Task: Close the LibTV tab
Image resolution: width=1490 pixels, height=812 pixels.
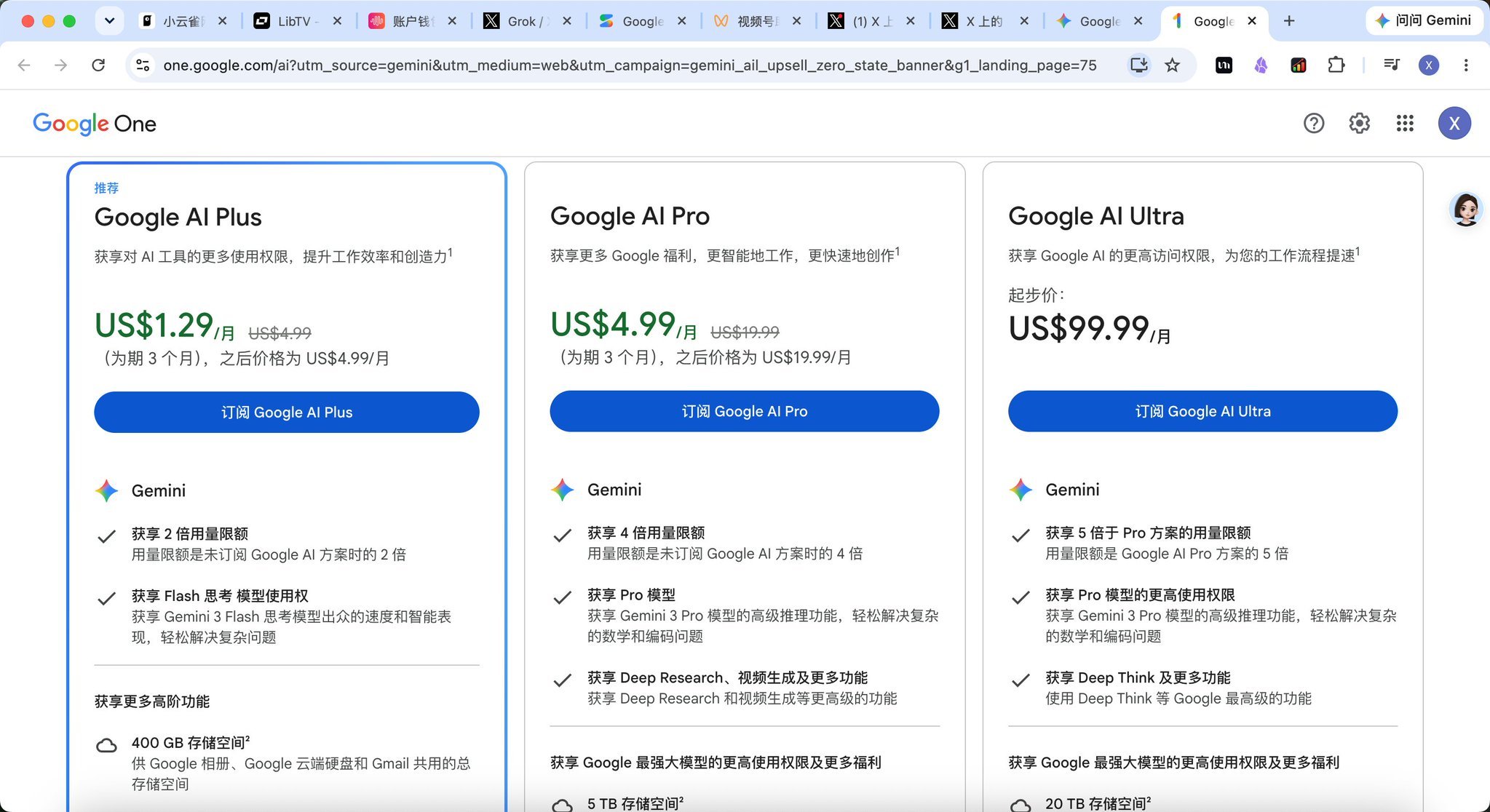Action: click(x=337, y=21)
